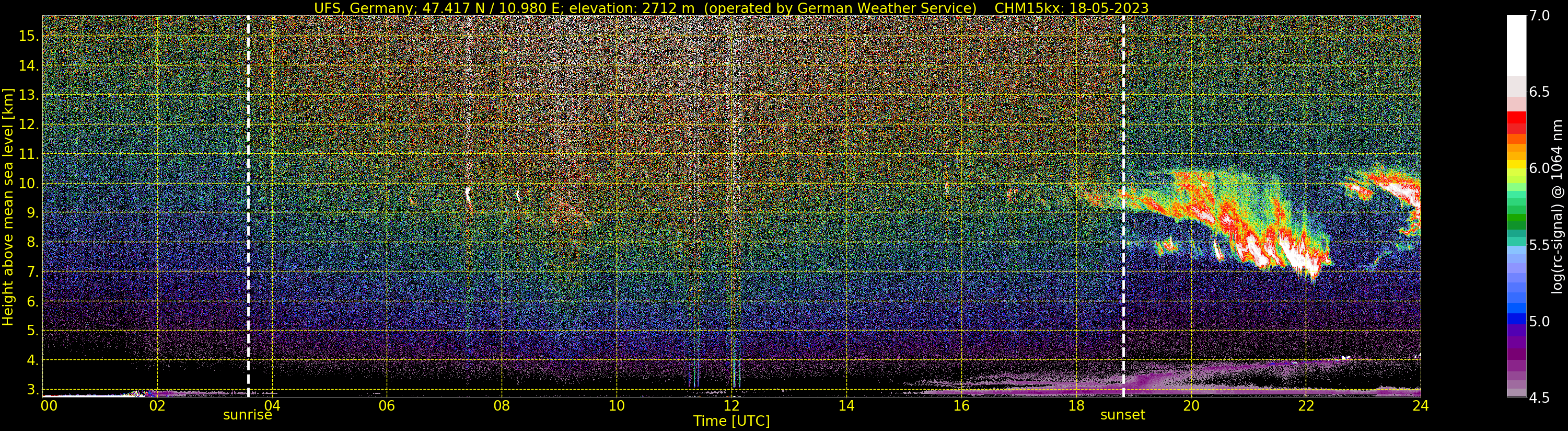Click the 'sunset' label below the time axis
Viewport: 1568px width, 431px height.
(x=1122, y=415)
